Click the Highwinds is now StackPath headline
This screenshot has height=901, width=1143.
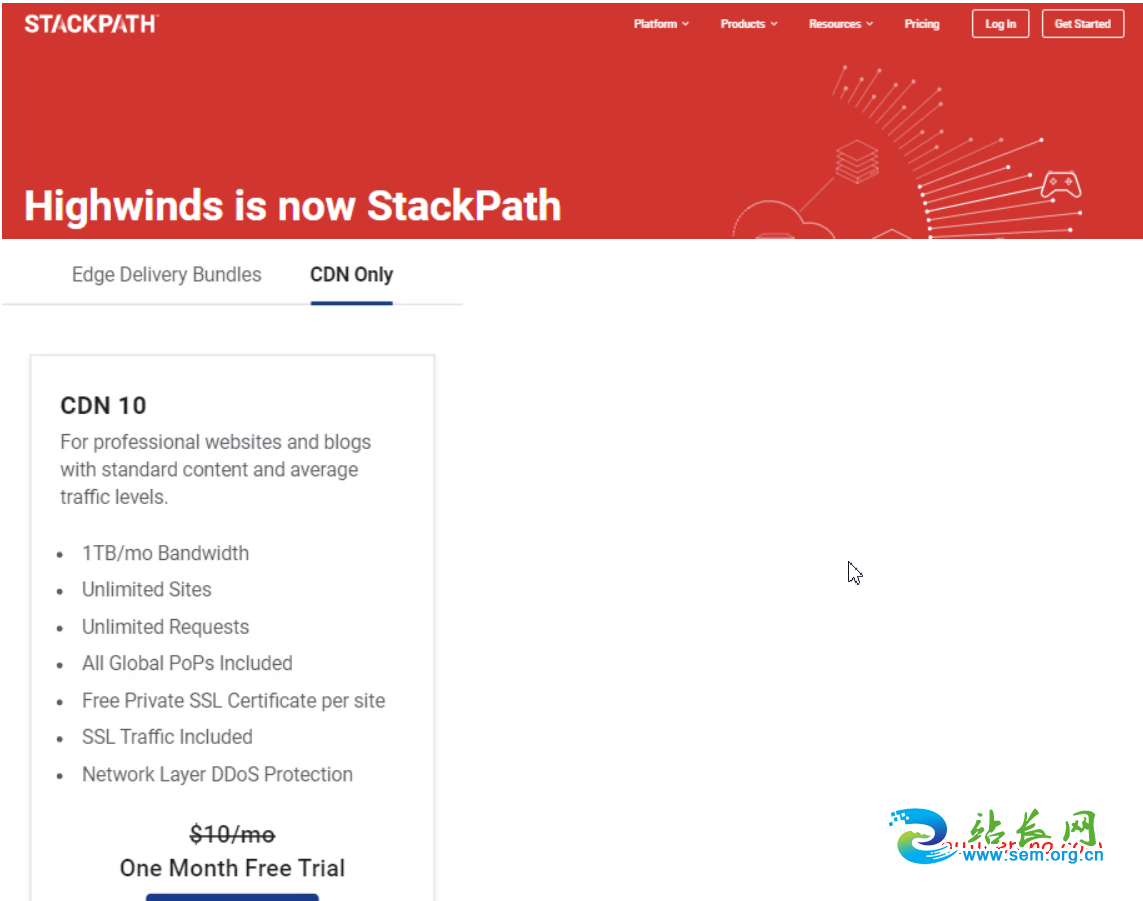tap(292, 206)
